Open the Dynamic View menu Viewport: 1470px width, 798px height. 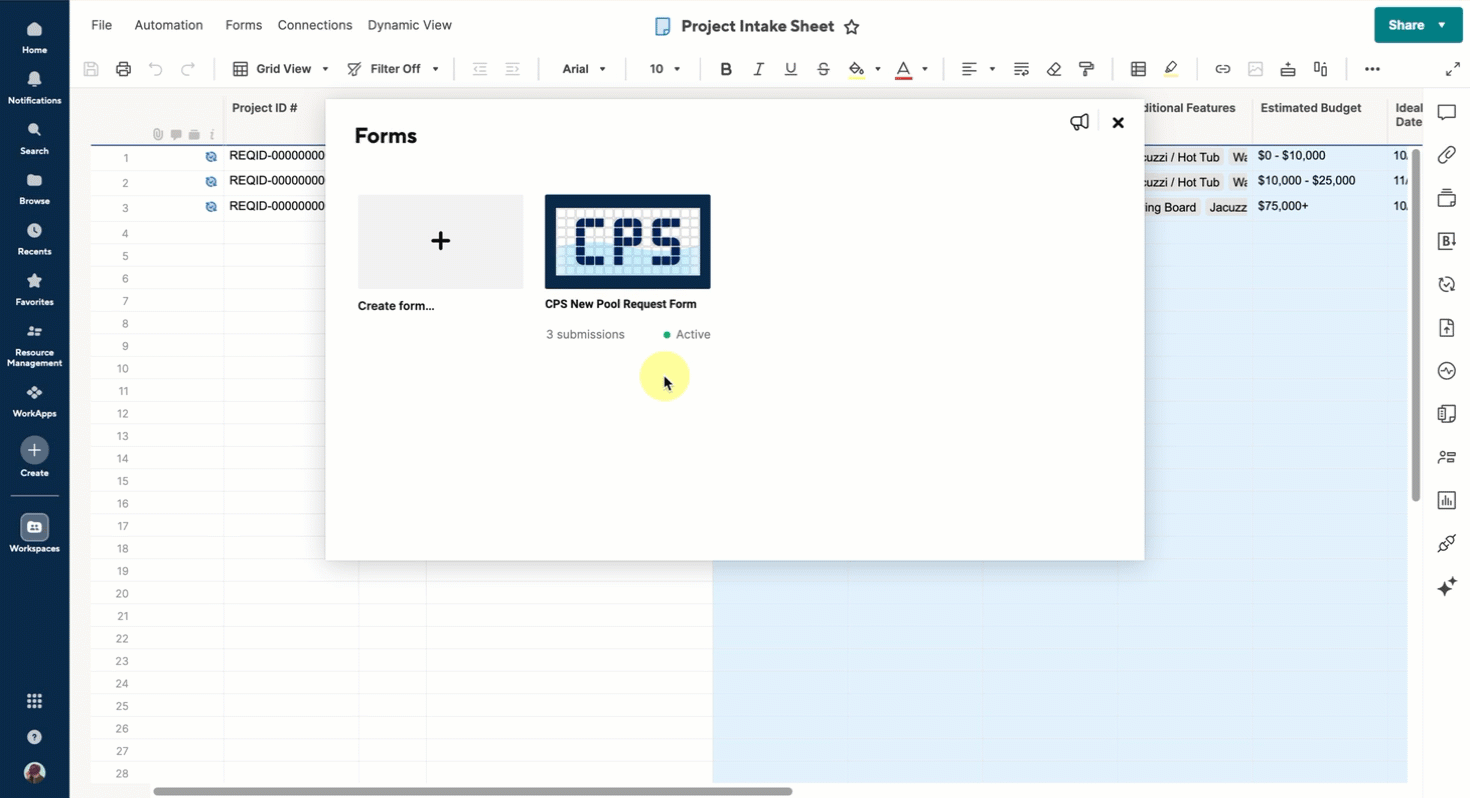pyautogui.click(x=409, y=25)
